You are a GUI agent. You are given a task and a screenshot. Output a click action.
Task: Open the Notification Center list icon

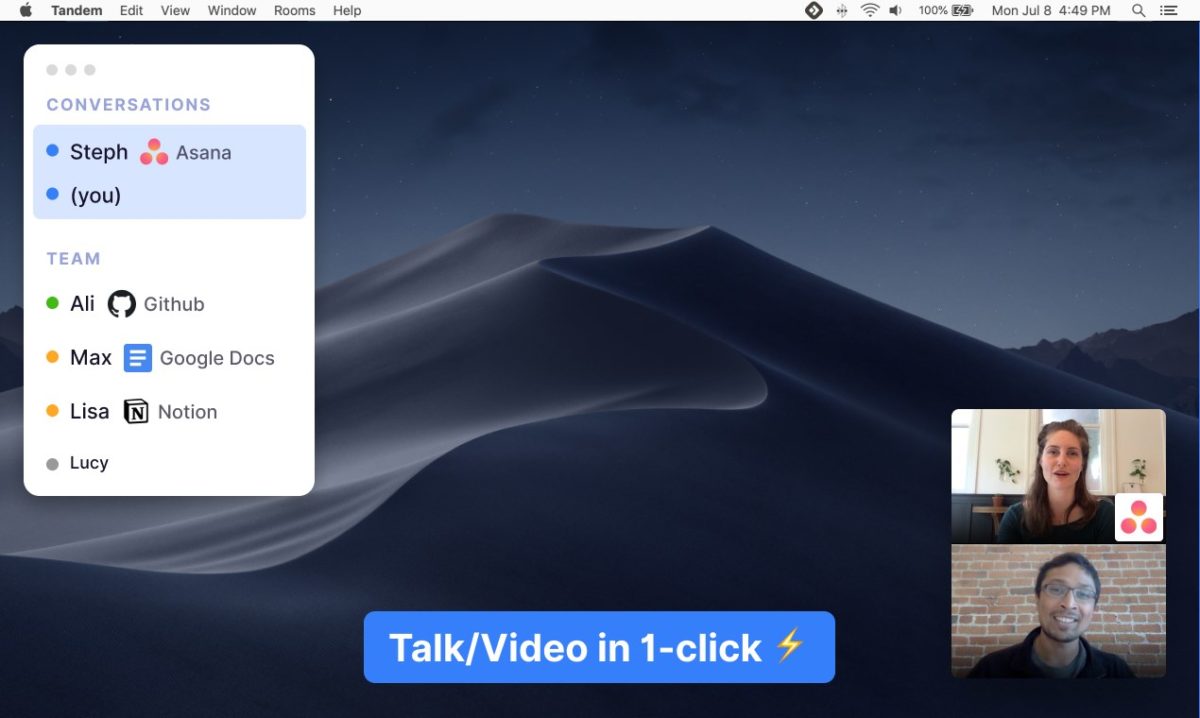[1168, 10]
